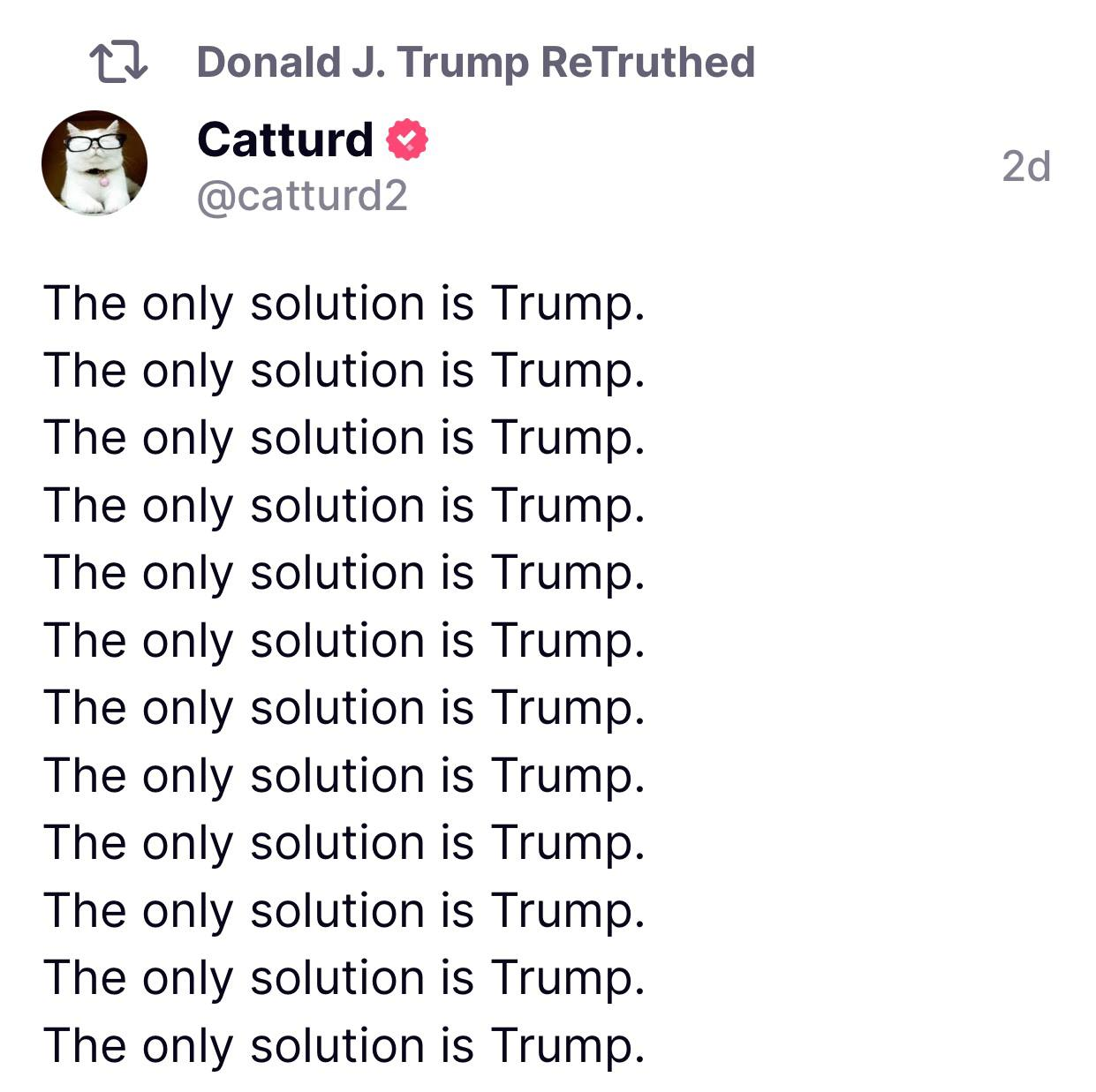Click the eighth line of post text
This screenshot has width=1096, height=1092.
coord(344,776)
